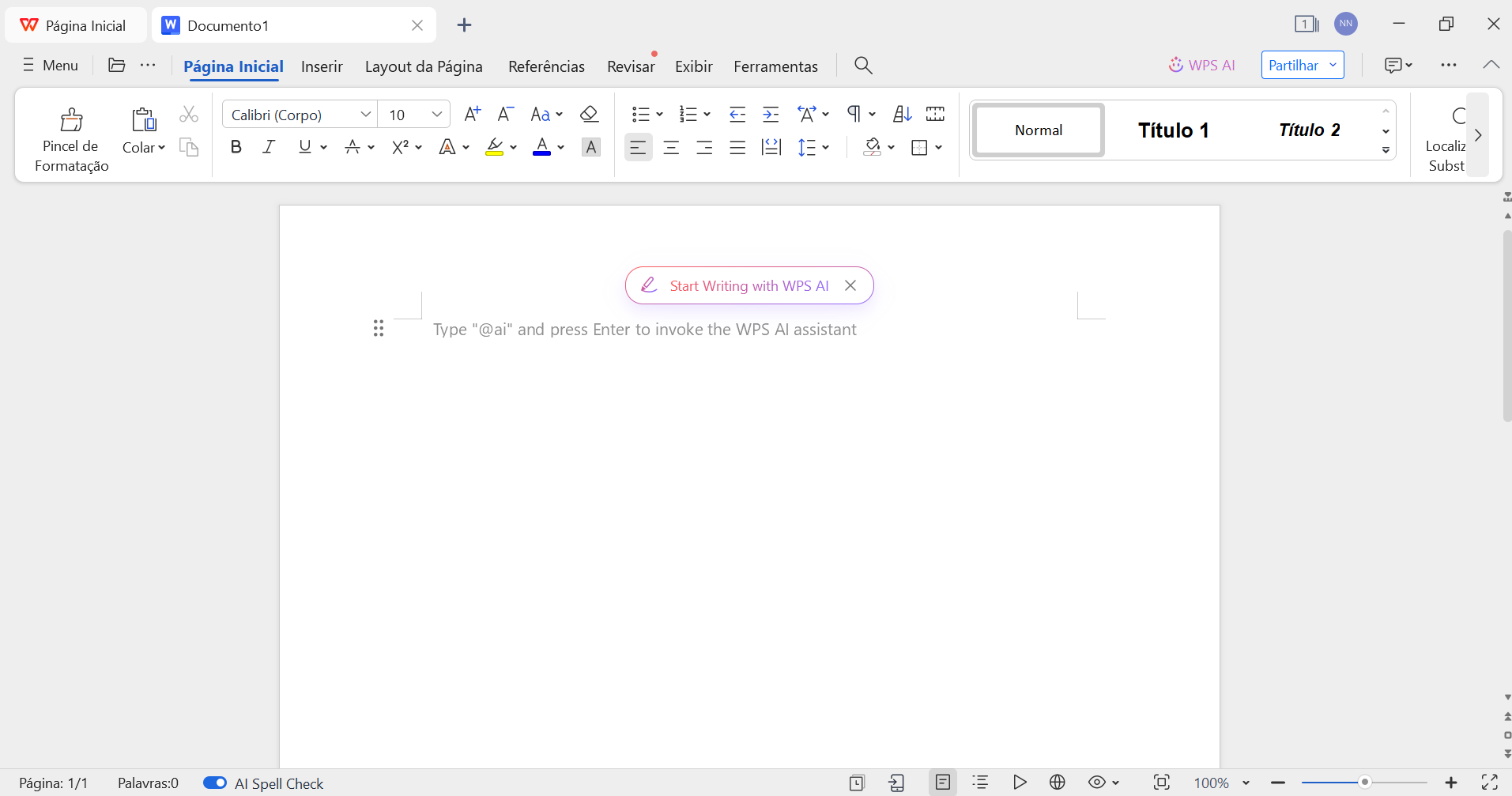Click the clear formatting eraser icon

(x=590, y=114)
